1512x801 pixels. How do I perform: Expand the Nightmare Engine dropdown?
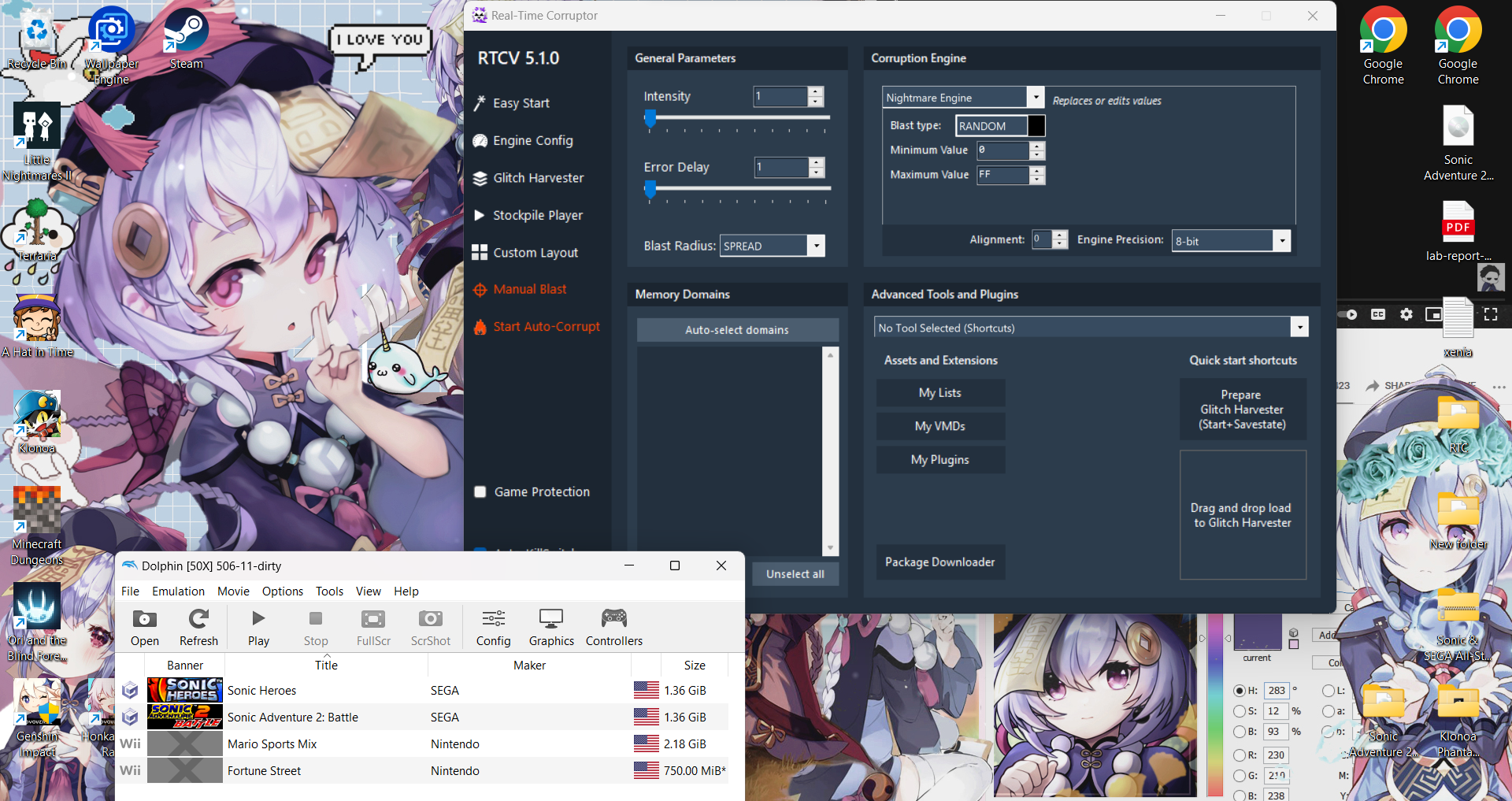(x=1036, y=98)
